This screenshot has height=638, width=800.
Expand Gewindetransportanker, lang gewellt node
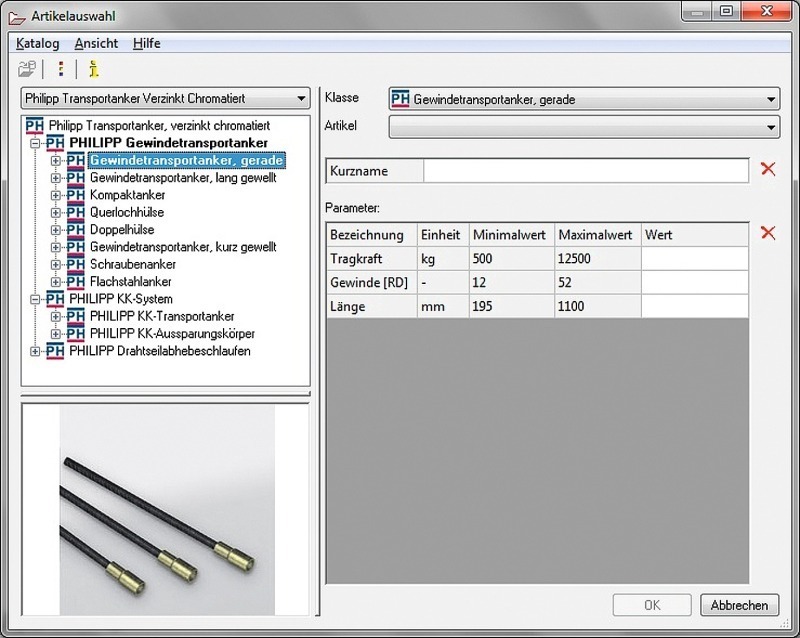[55, 178]
